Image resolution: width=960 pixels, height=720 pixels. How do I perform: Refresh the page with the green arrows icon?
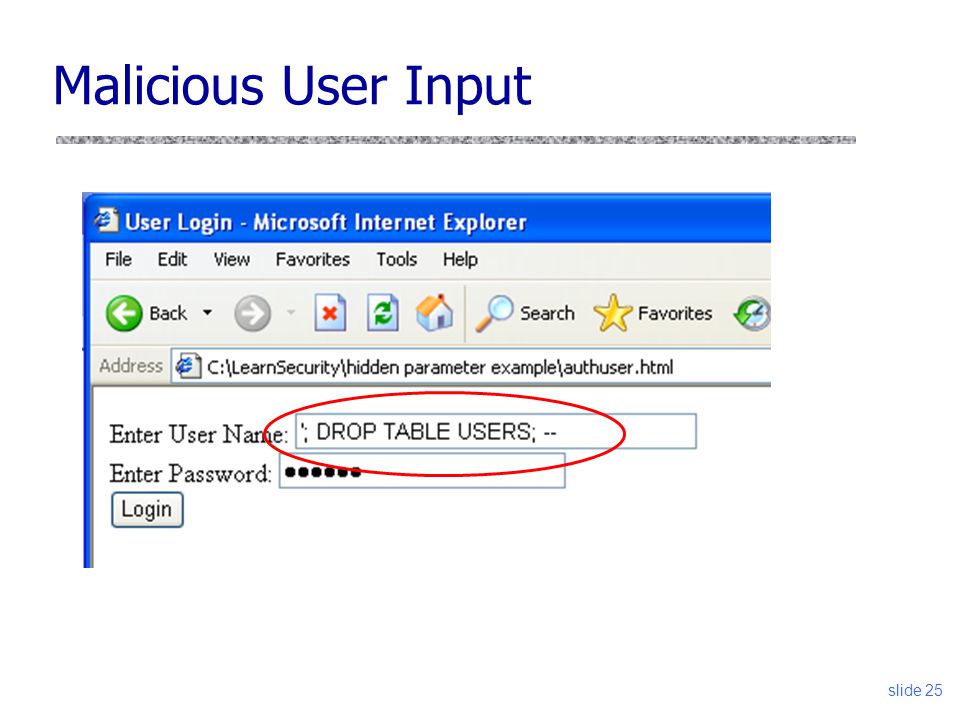tap(383, 313)
